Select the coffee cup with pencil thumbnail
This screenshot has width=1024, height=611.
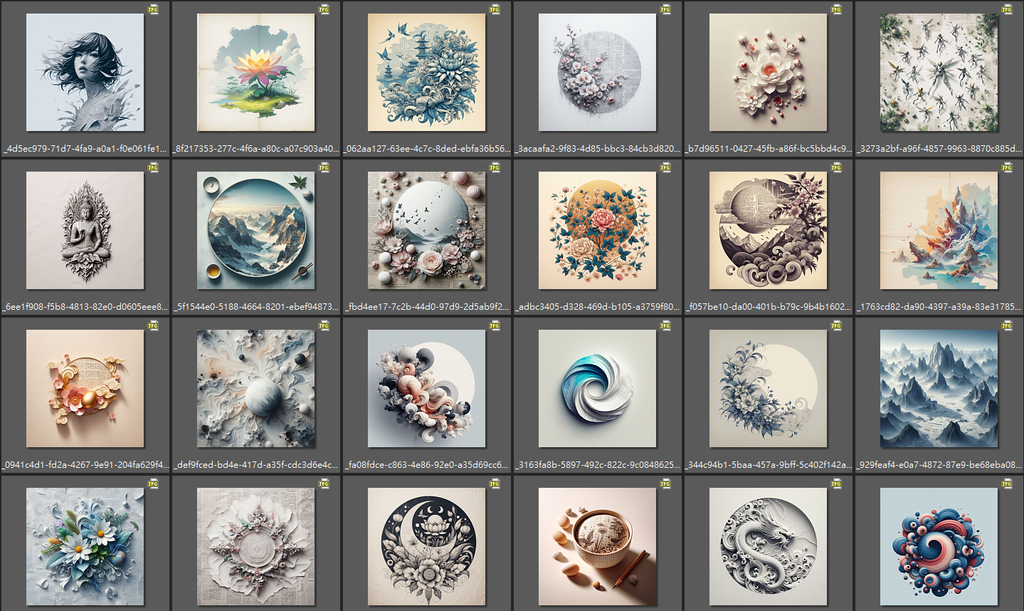pyautogui.click(x=598, y=546)
